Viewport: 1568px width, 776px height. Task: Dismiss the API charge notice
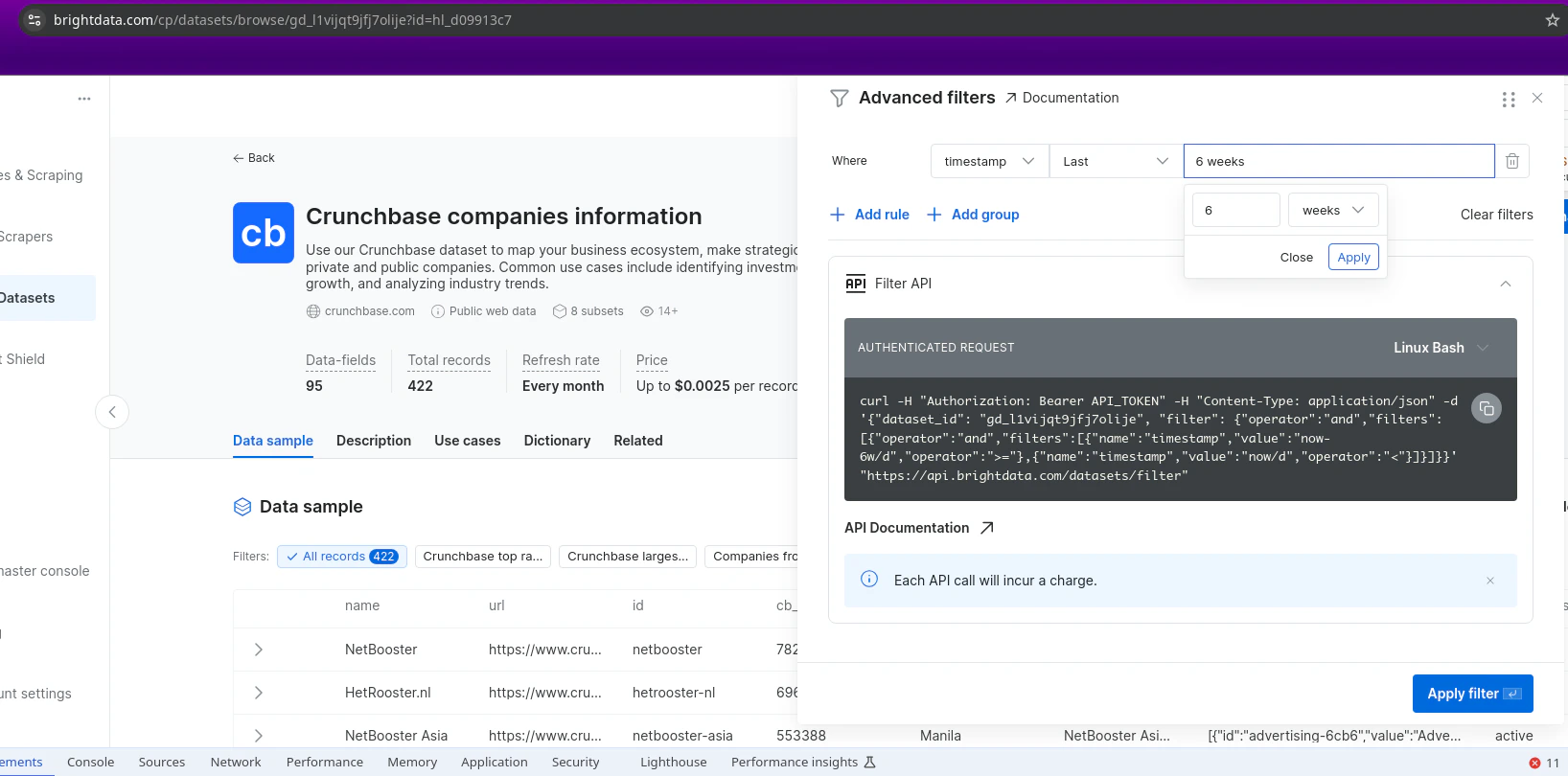pos(1489,581)
